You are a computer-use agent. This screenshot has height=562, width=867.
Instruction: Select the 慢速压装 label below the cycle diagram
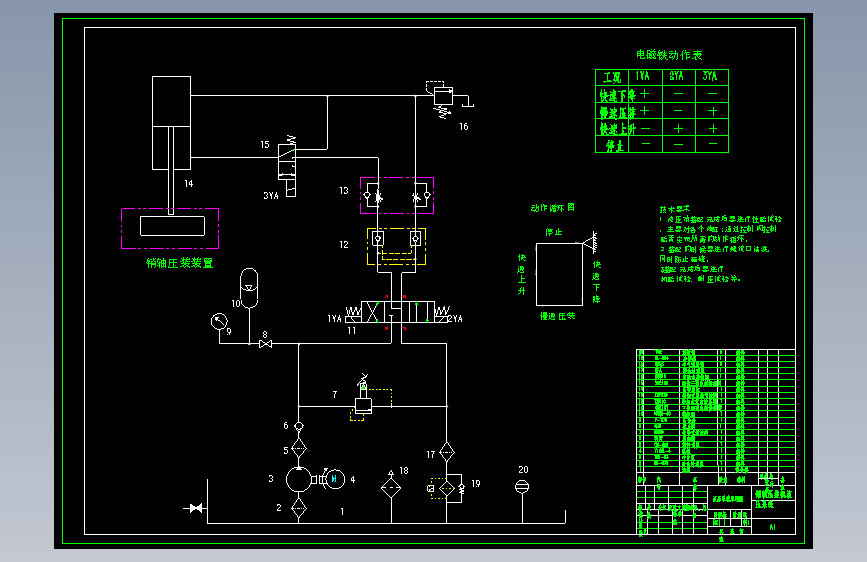coord(557,316)
